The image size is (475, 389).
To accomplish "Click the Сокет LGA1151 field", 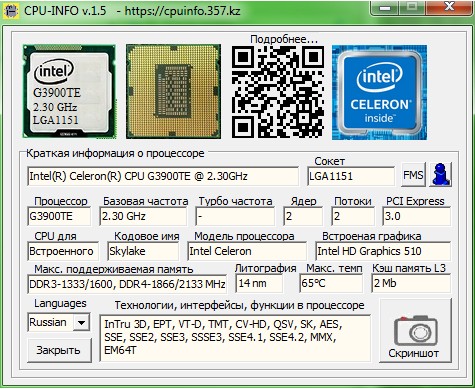I will (351, 176).
